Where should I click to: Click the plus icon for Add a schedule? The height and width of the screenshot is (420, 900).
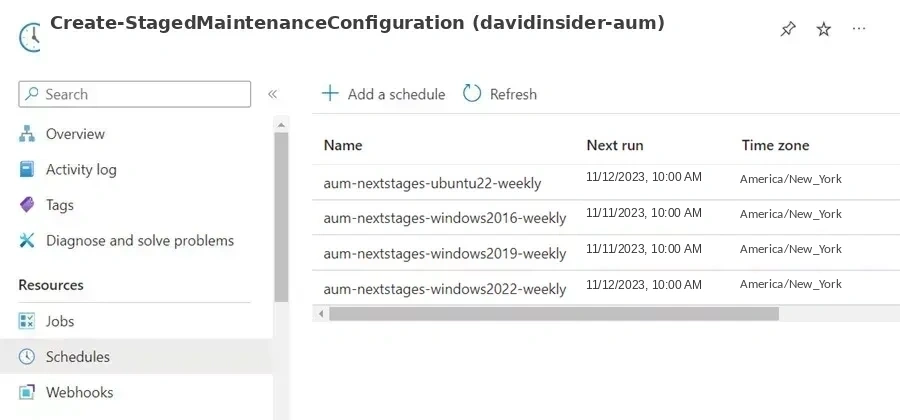tap(330, 94)
